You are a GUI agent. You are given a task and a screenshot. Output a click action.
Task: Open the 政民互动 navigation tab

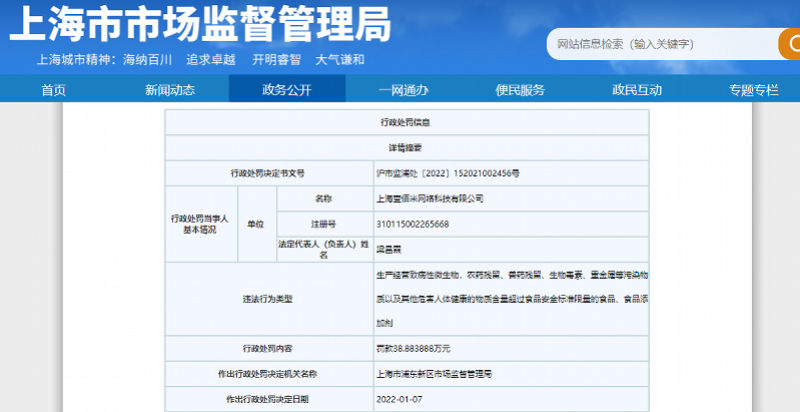tap(637, 90)
